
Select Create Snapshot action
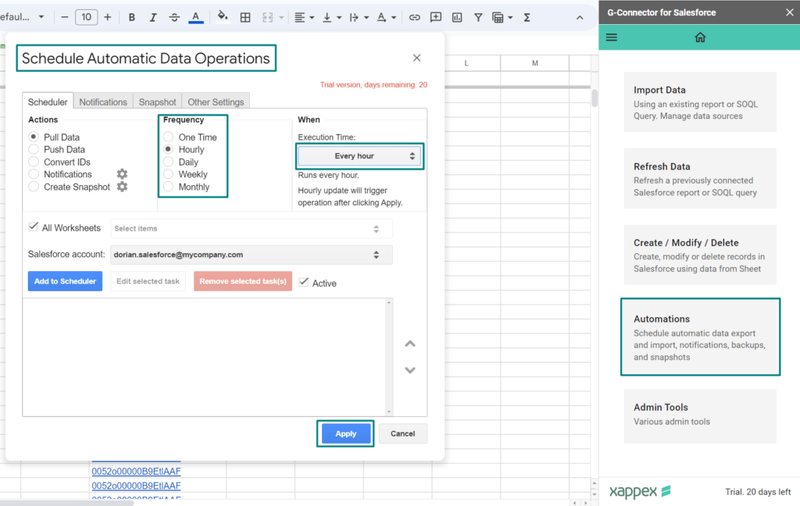click(33, 187)
